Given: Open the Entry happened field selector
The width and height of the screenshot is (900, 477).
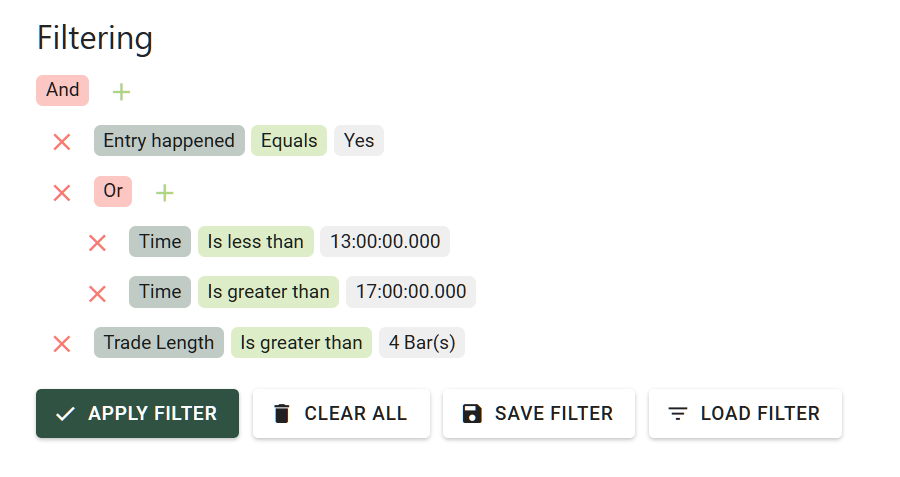Looking at the screenshot, I should pyautogui.click(x=169, y=141).
